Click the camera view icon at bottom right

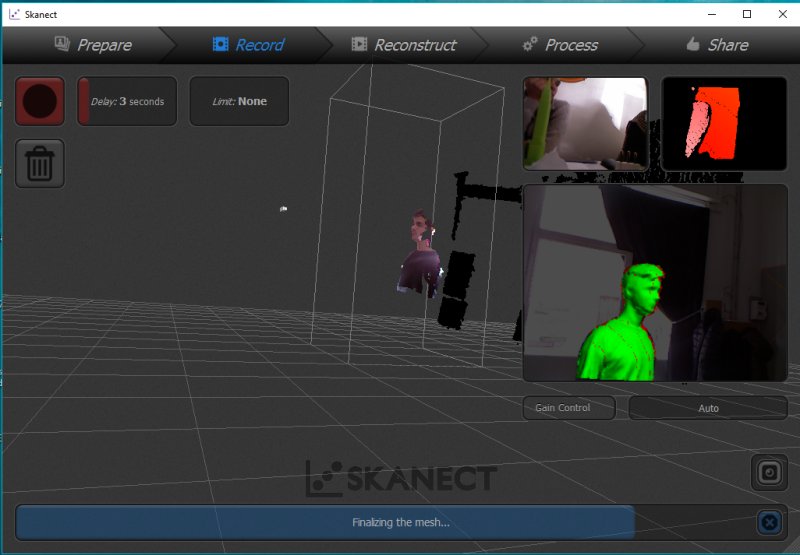[x=769, y=472]
